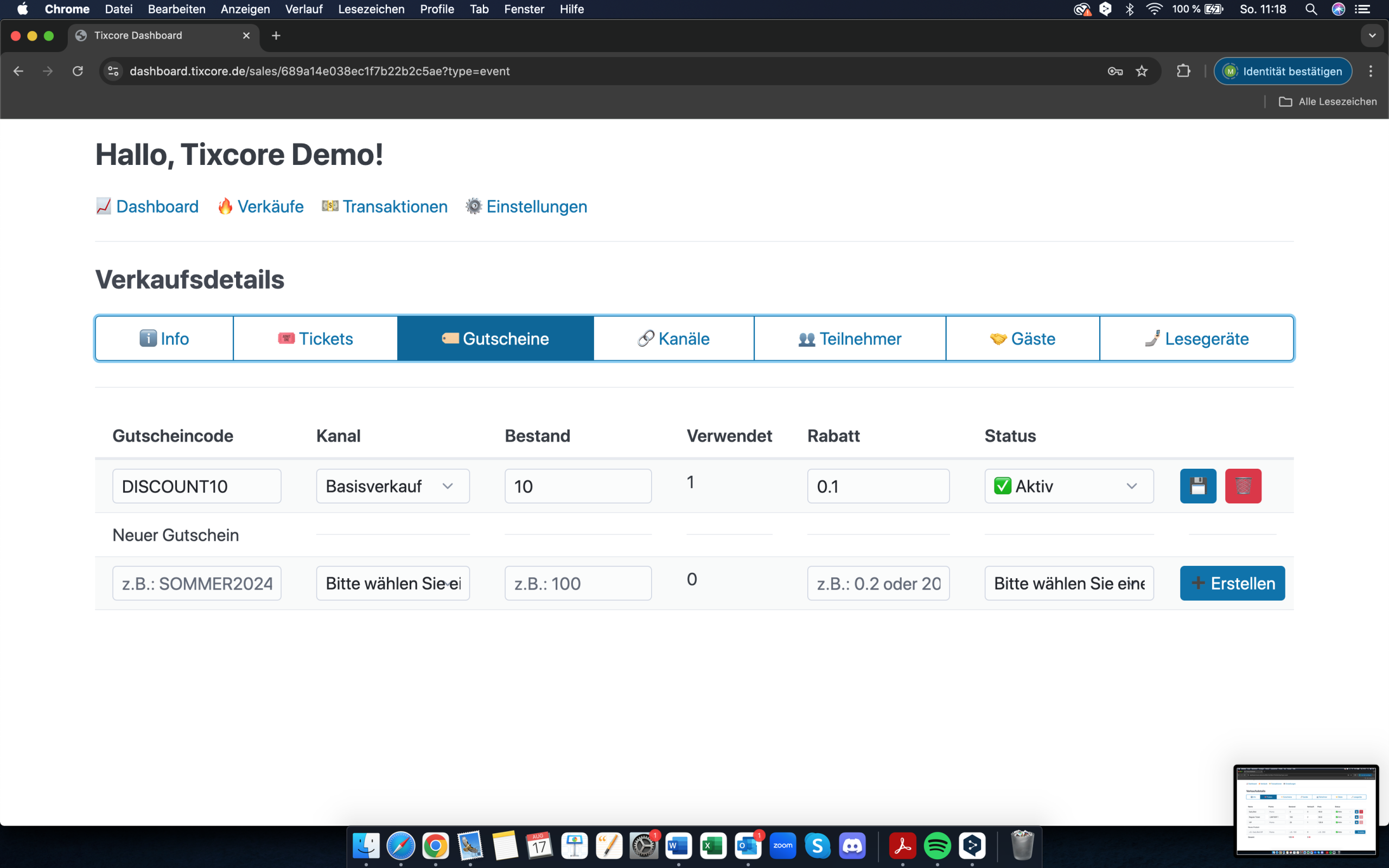Open new voucher Kanal selection dropdown
The image size is (1389, 868).
[x=393, y=583]
